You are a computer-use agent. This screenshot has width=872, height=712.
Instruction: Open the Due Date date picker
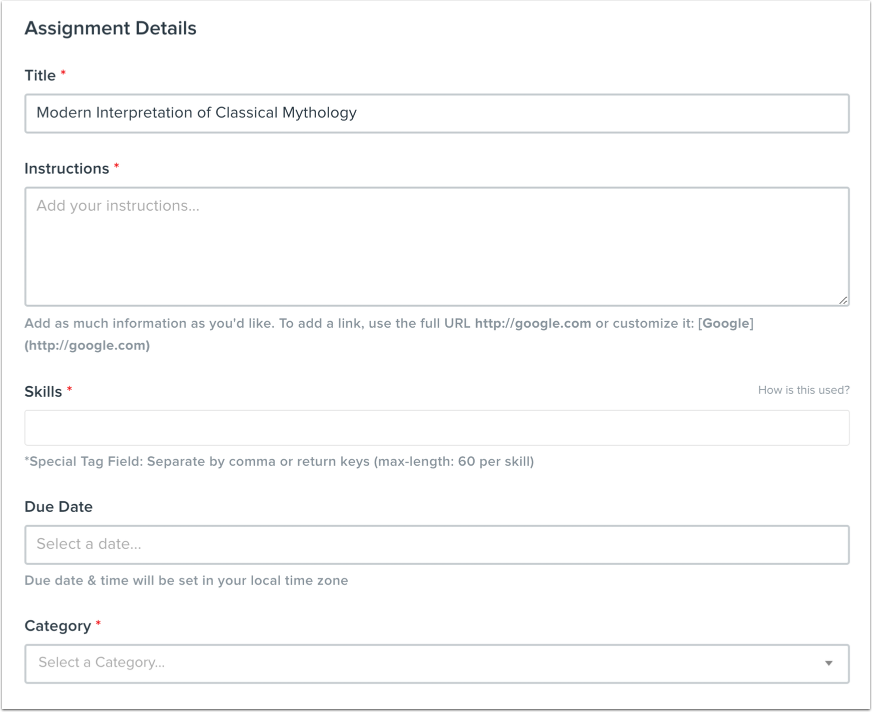(435, 543)
